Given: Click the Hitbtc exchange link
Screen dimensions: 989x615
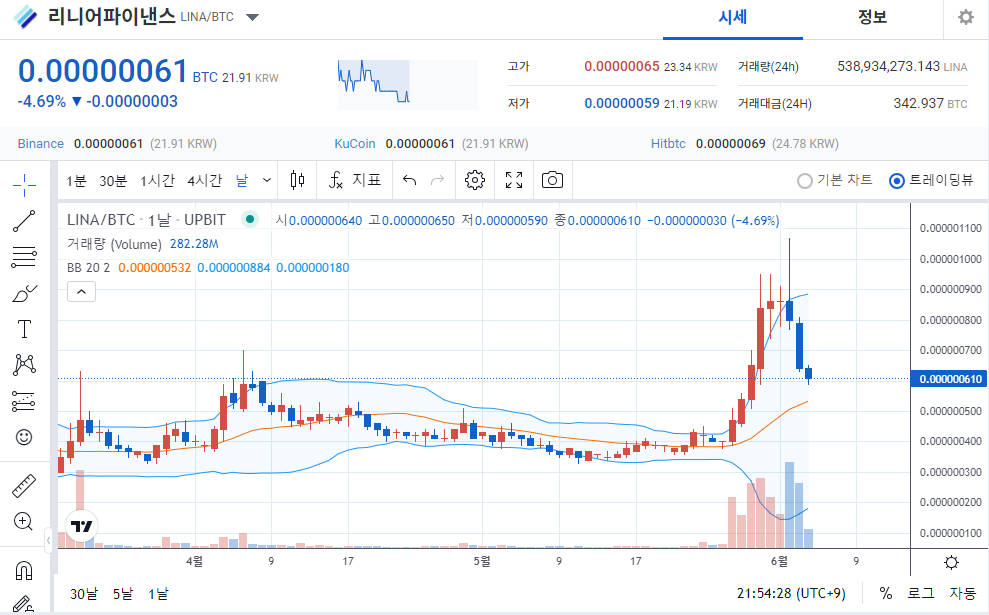Looking at the screenshot, I should 668,144.
